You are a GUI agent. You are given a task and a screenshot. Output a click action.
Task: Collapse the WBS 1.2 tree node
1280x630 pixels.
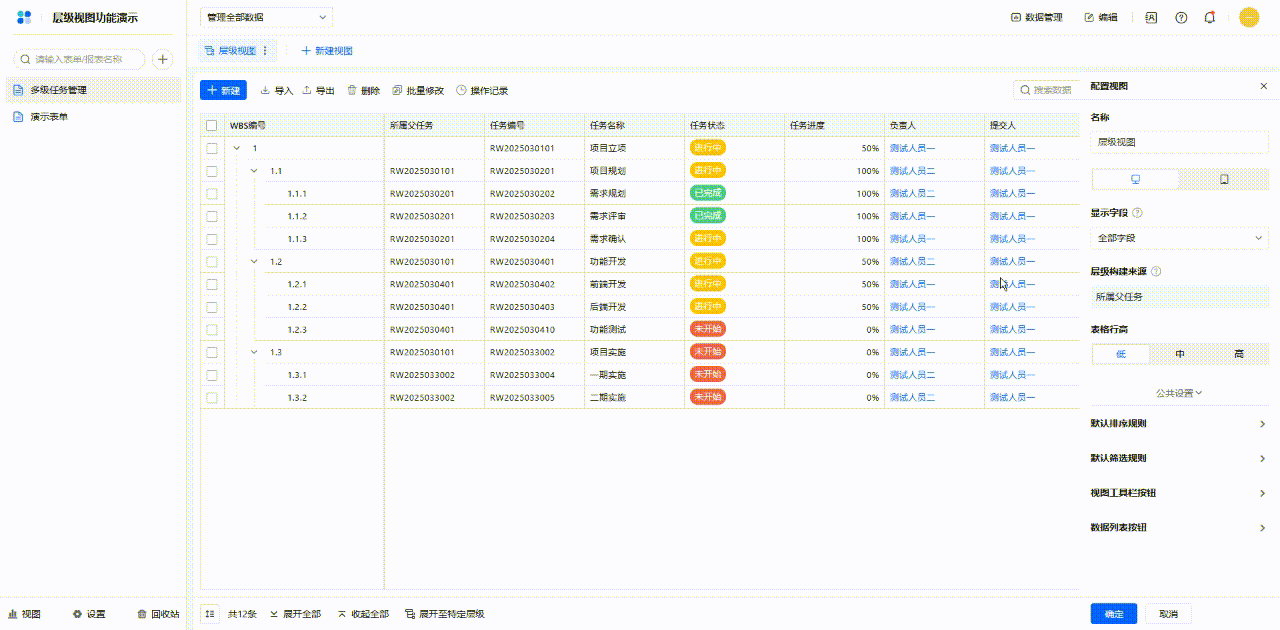tap(254, 262)
